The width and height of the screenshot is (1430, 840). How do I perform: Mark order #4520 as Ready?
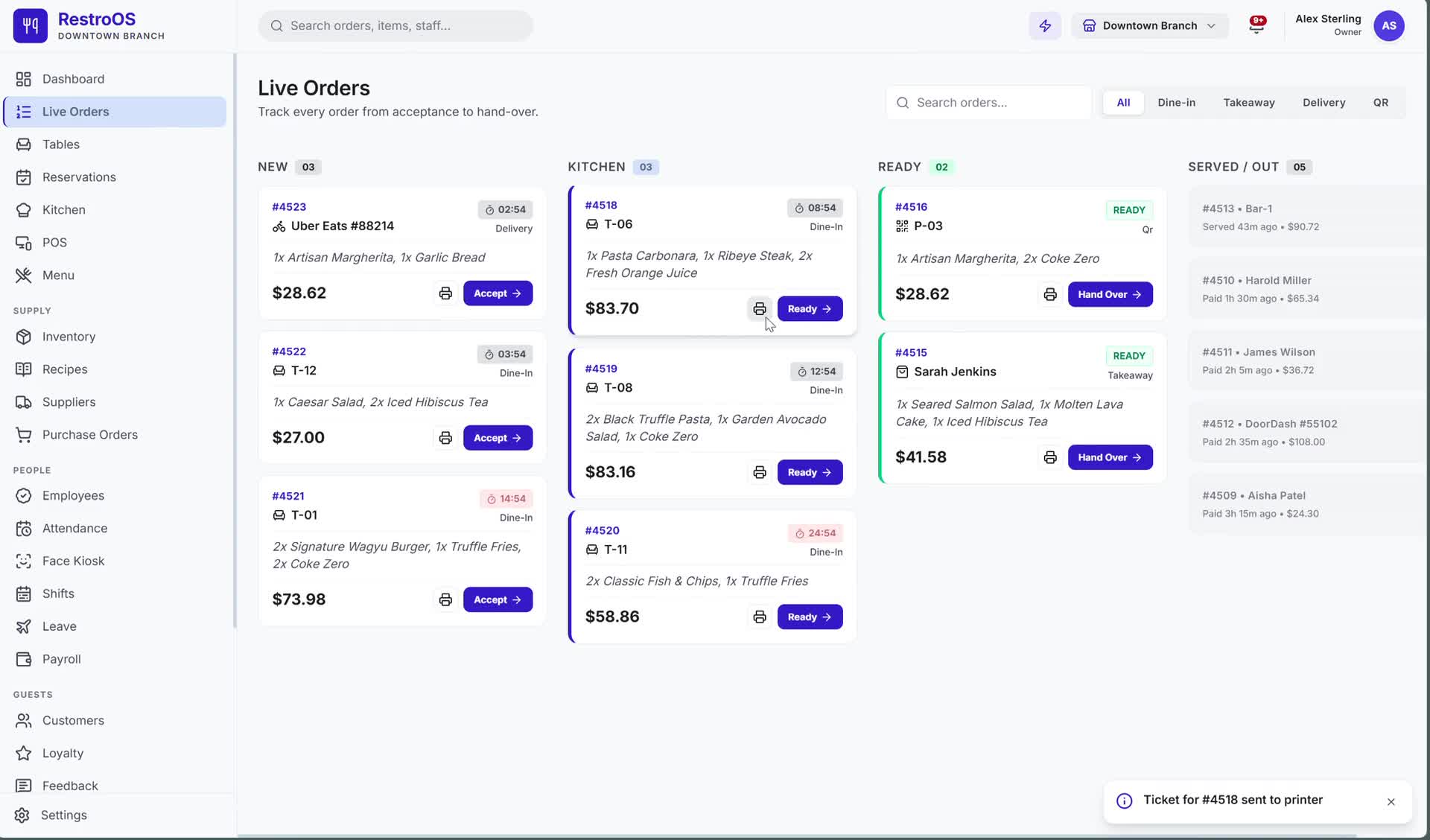coord(810,617)
